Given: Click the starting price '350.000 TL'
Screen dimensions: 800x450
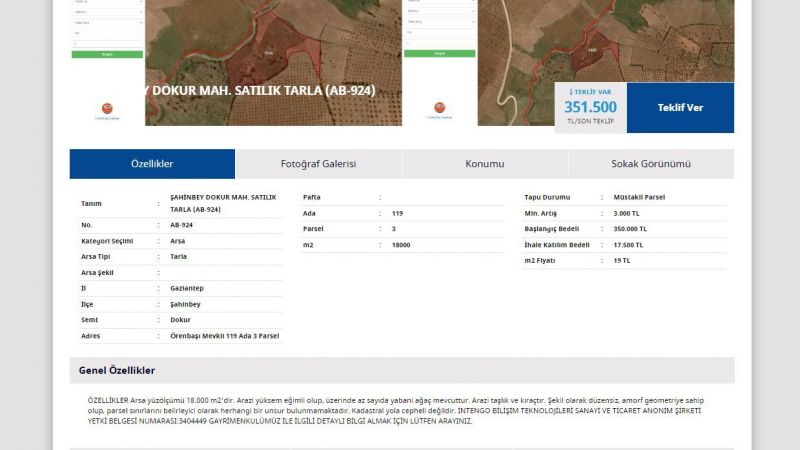Looking at the screenshot, I should tap(630, 229).
